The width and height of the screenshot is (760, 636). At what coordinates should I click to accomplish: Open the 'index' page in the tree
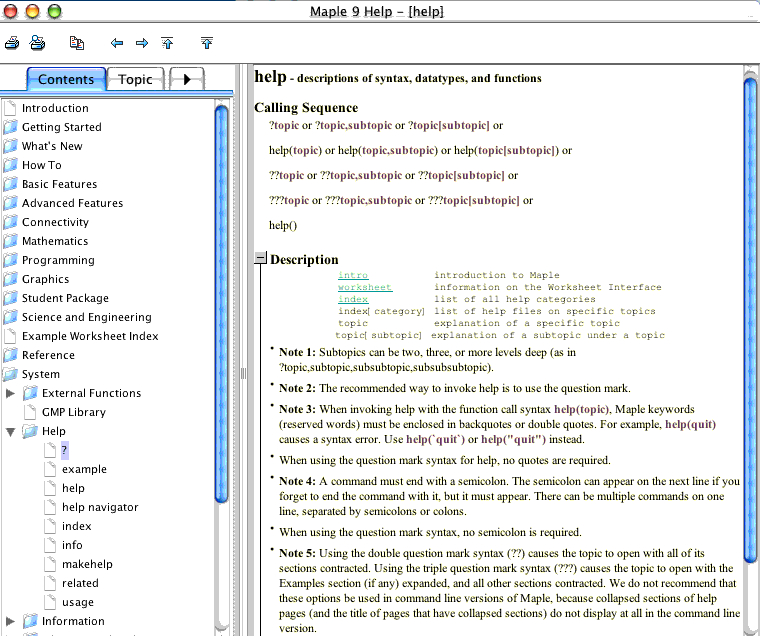pyautogui.click(x=77, y=526)
